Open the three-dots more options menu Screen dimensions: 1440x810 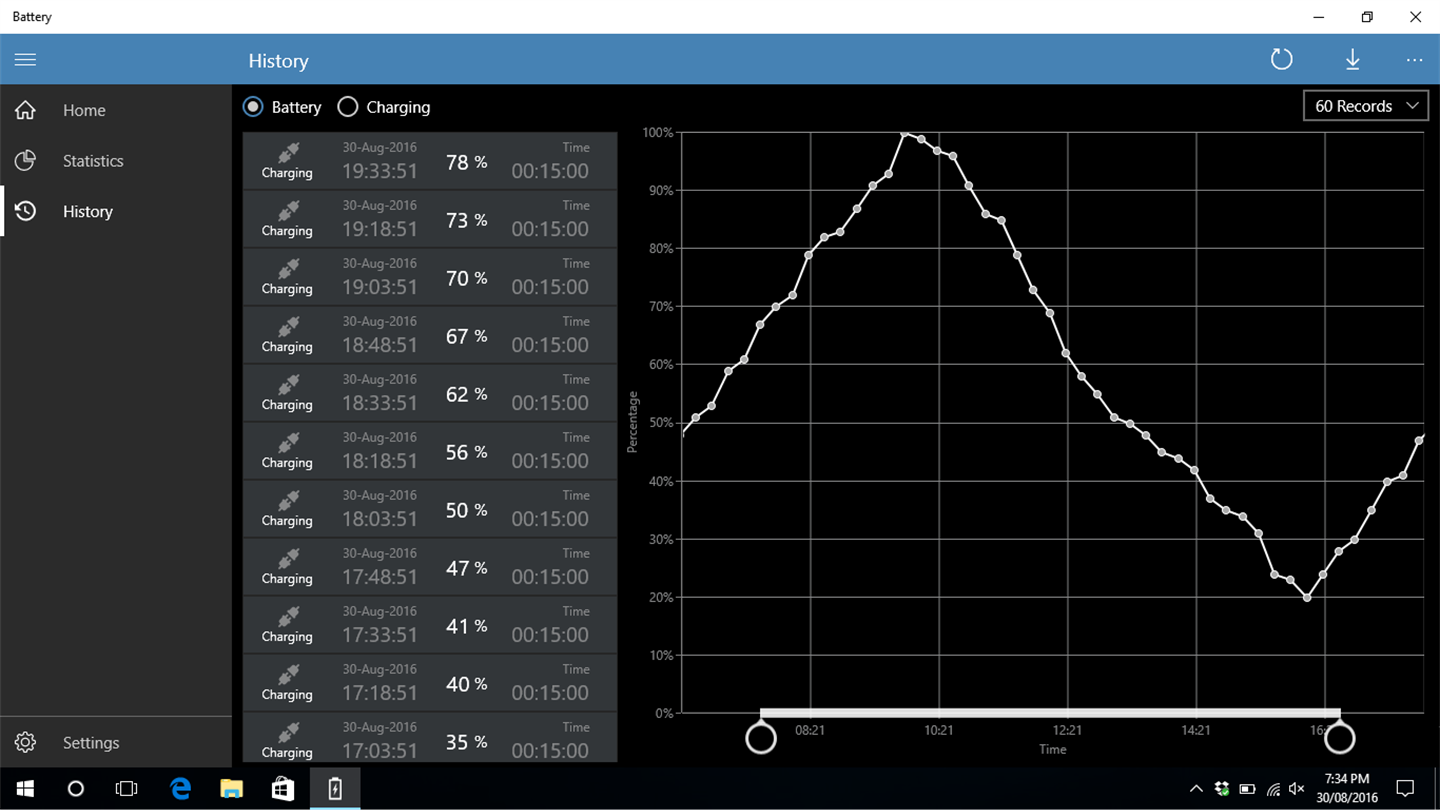click(x=1414, y=60)
